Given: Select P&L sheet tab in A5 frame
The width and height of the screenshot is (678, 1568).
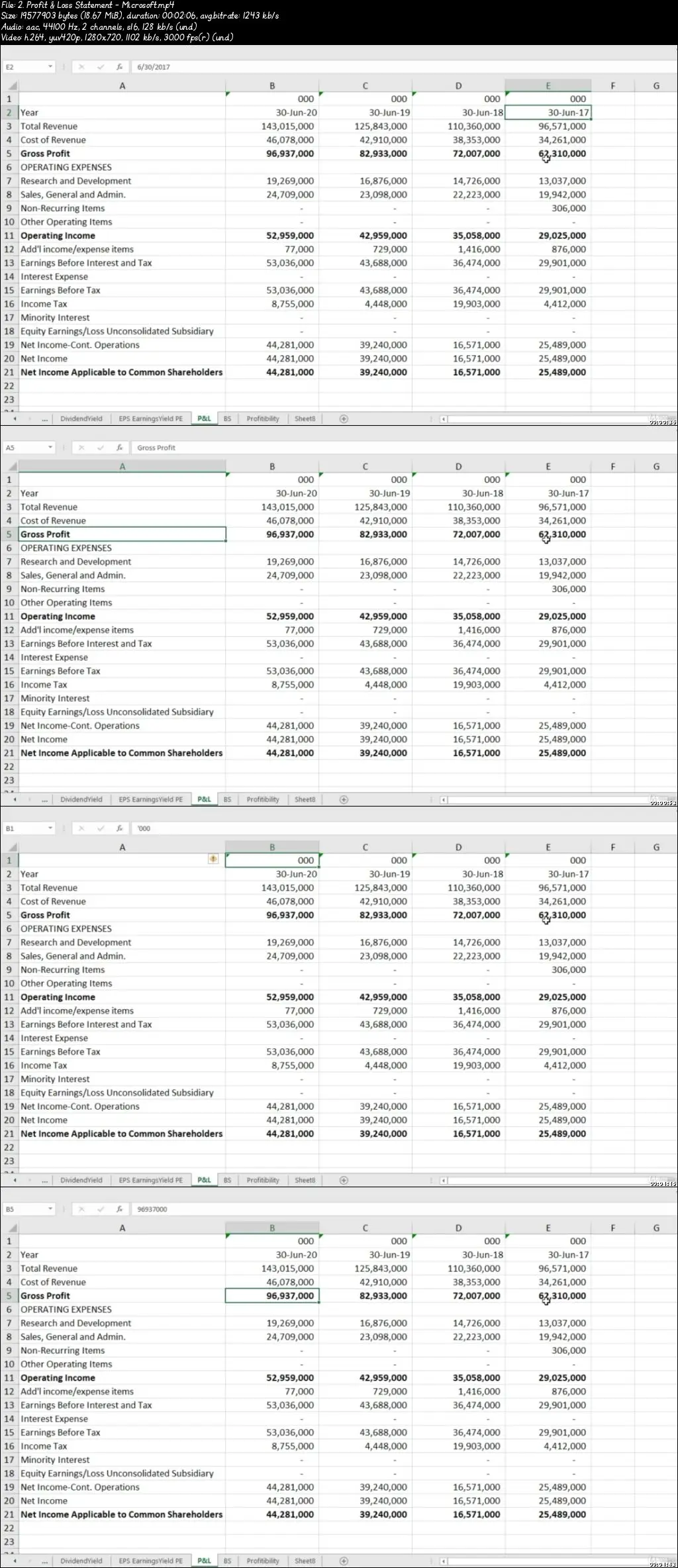Looking at the screenshot, I should point(204,799).
